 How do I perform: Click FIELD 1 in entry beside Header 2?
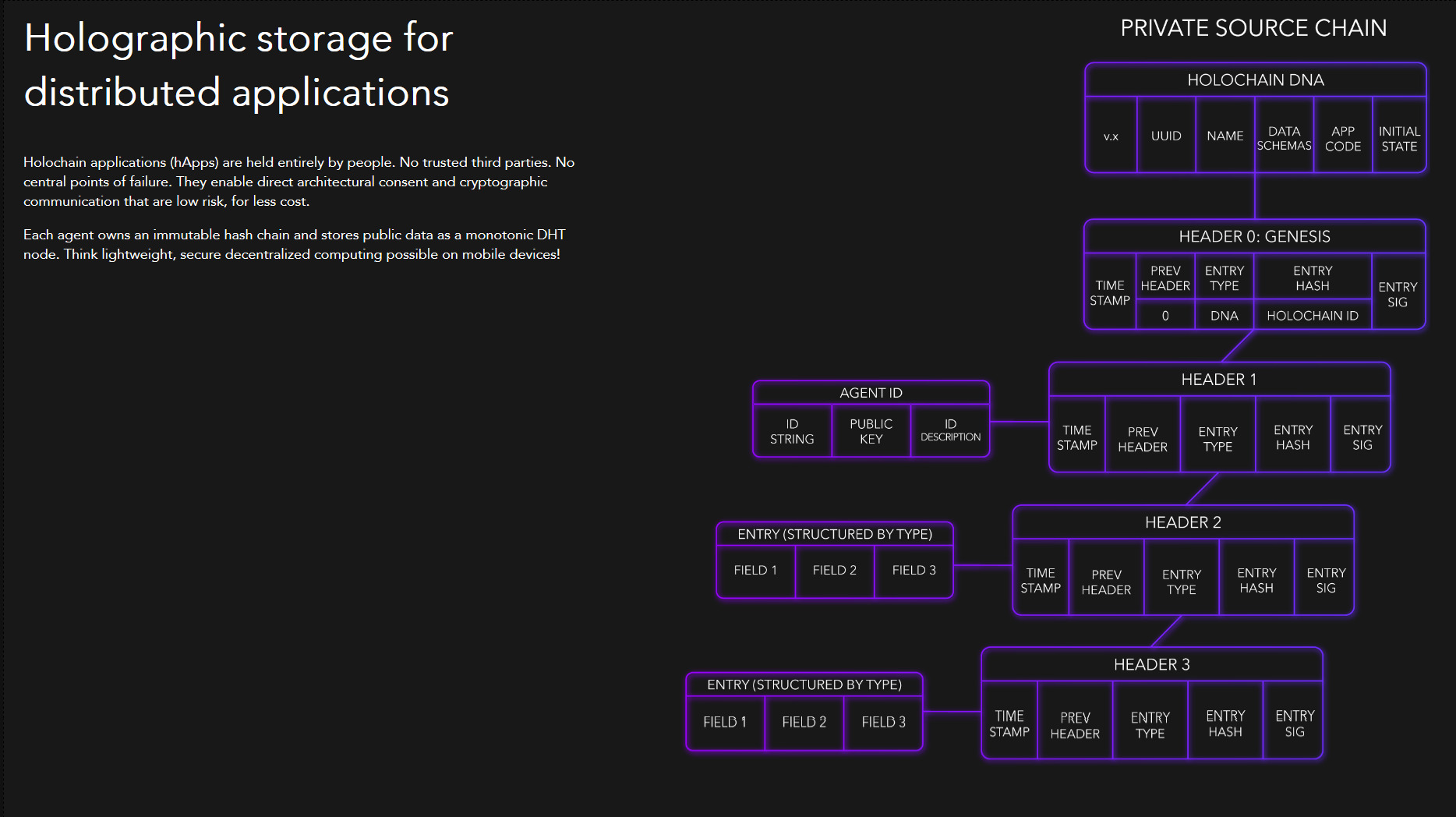(755, 570)
